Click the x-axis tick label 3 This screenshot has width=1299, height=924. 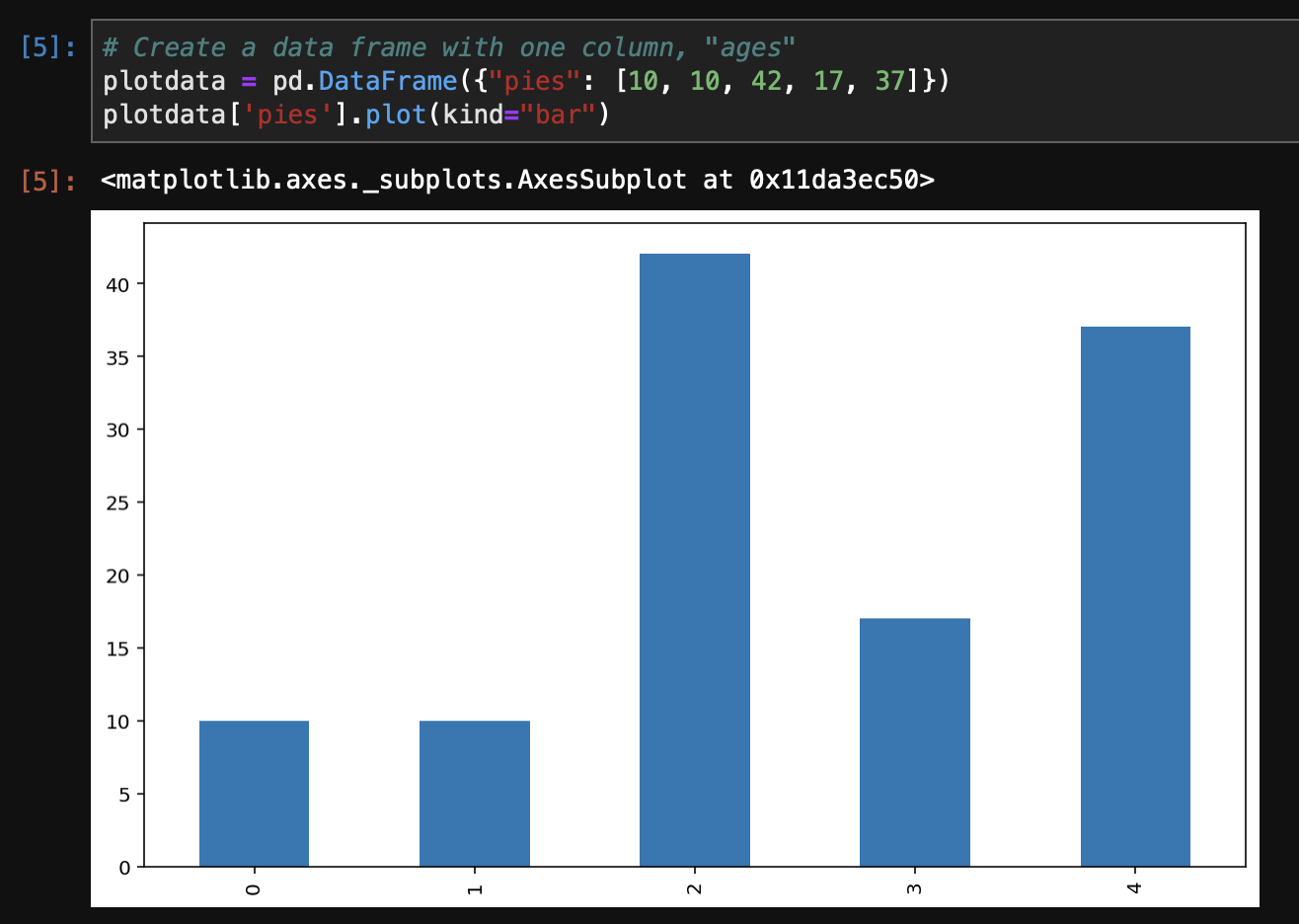914,888
